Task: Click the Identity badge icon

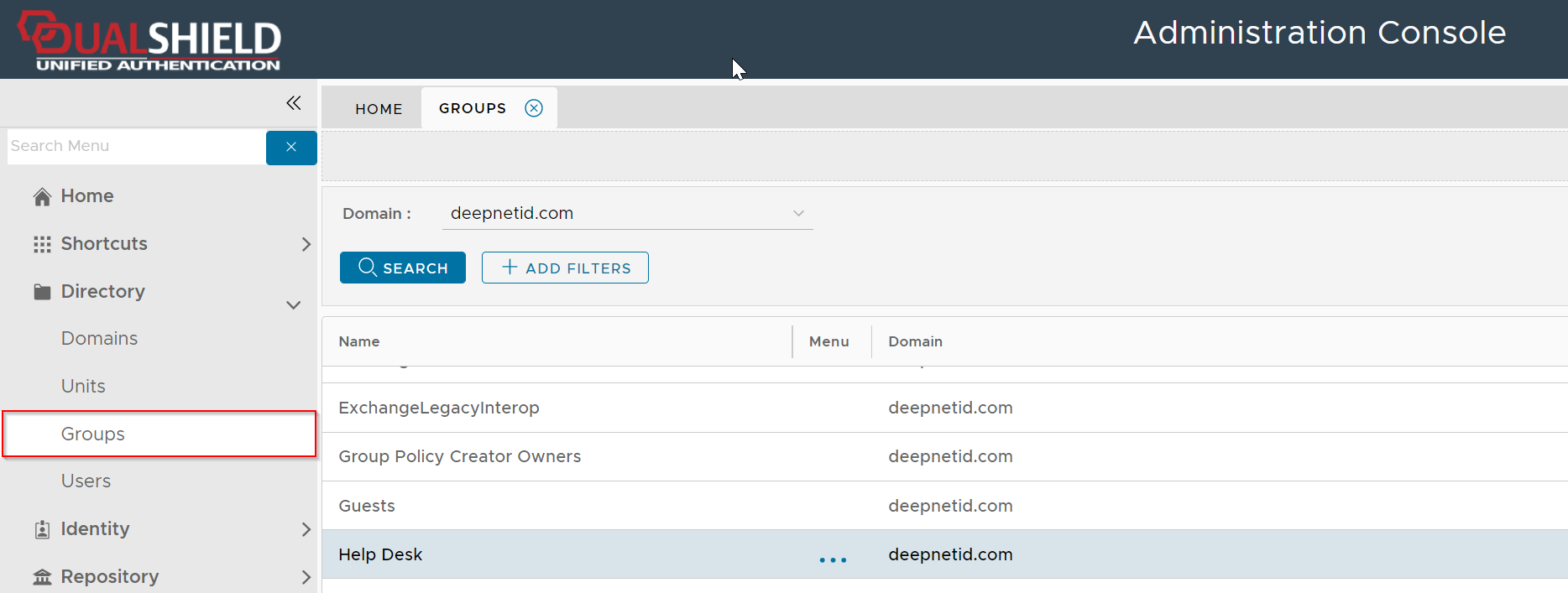Action: (x=42, y=529)
